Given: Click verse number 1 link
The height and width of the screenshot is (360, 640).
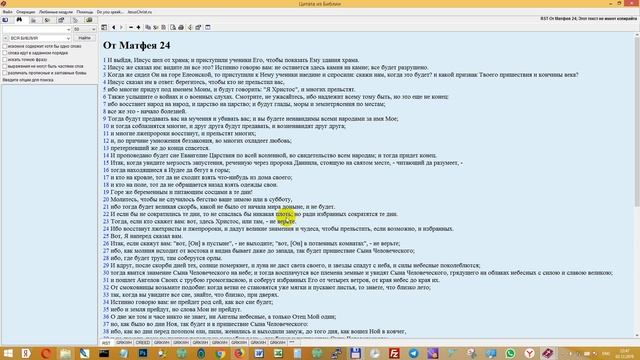Looking at the screenshot, I should point(104,60).
